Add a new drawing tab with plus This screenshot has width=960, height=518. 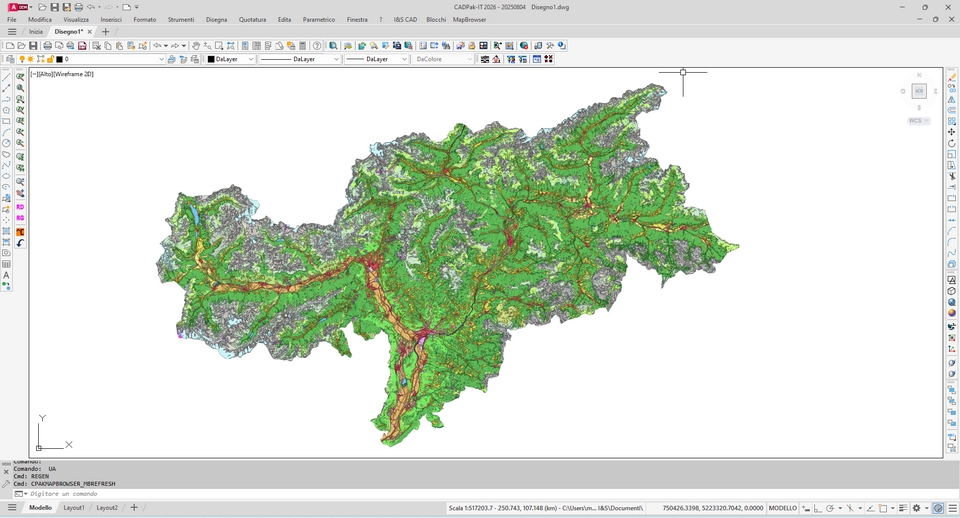[x=105, y=31]
